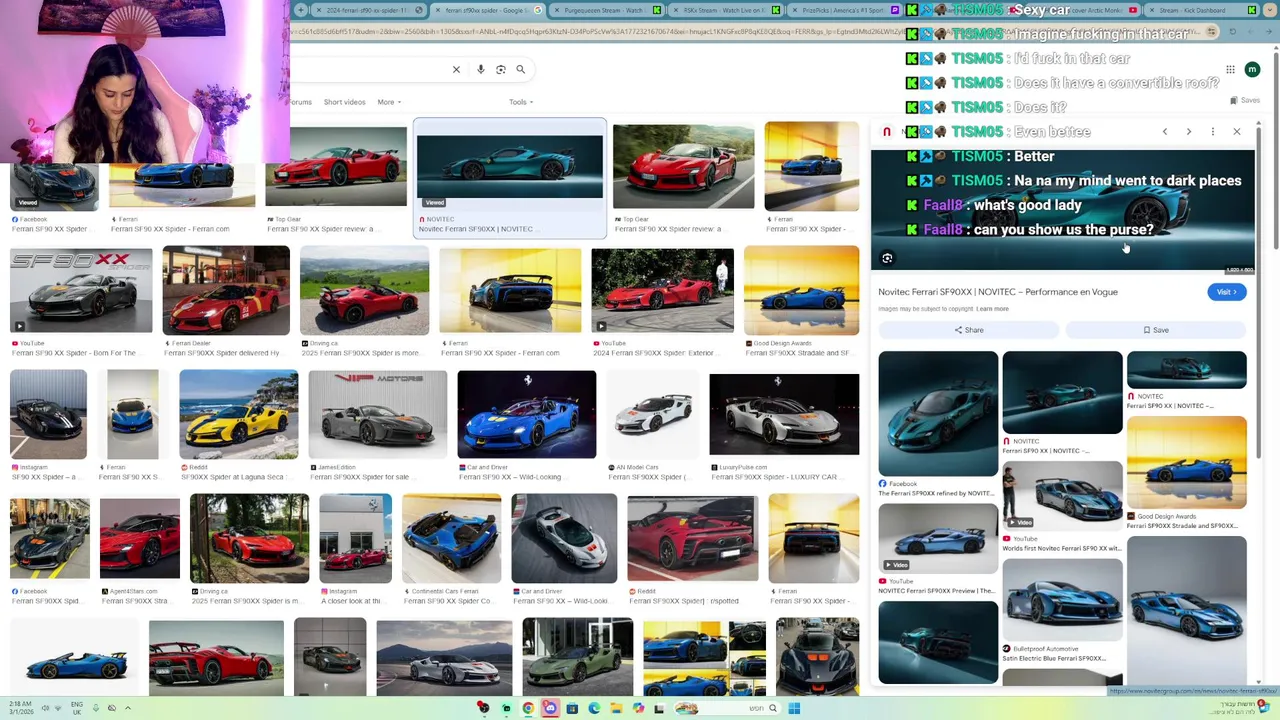Open AN Model Cars white Ferrari image
1280x720 pixels.
click(x=652, y=415)
